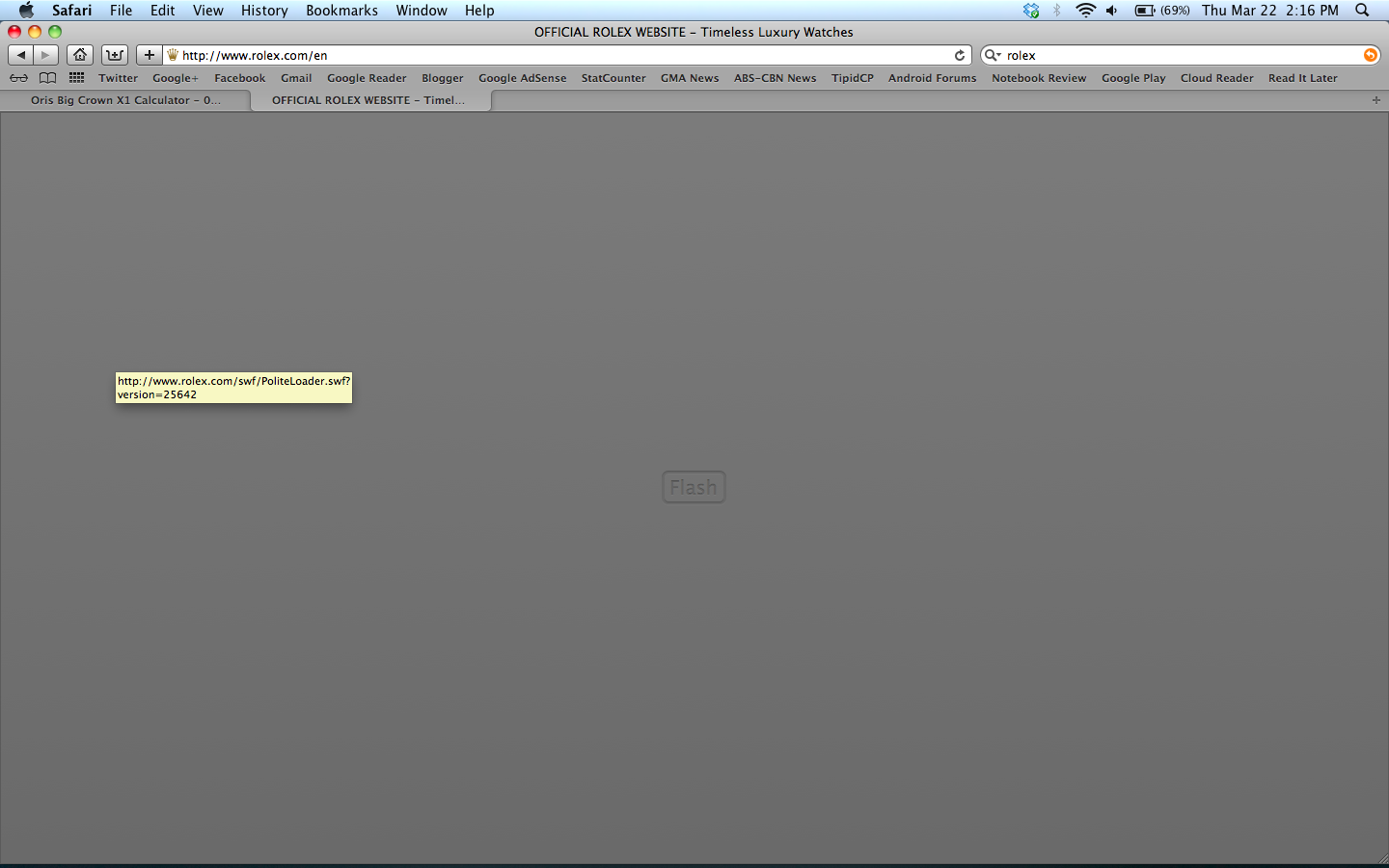The image size is (1389, 868).
Task: Click the Add Bookmark plus button
Action: coord(149,55)
